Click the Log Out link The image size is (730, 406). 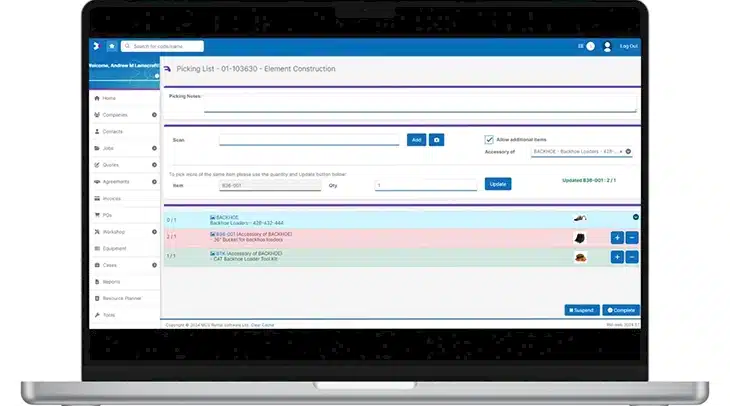(x=629, y=46)
